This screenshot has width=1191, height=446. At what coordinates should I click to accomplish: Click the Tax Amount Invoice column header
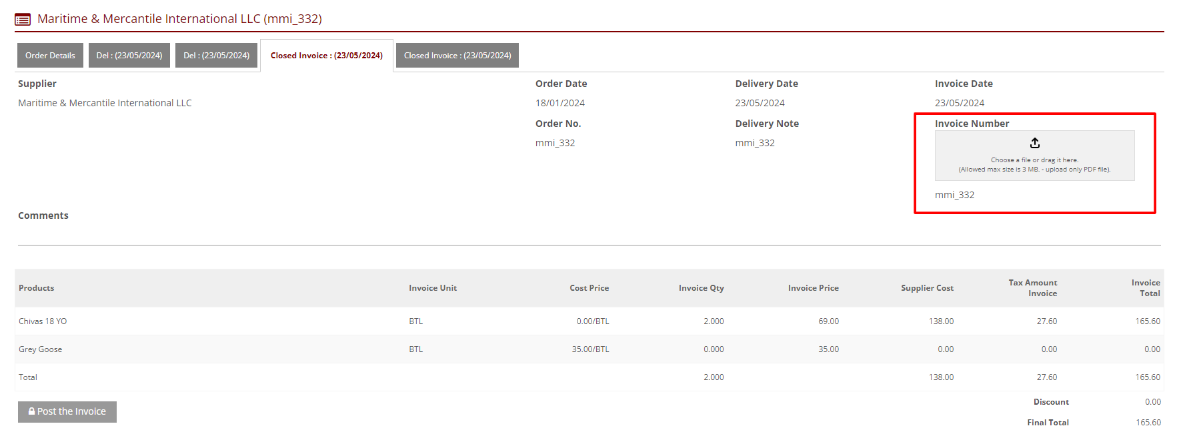[x=1032, y=288]
